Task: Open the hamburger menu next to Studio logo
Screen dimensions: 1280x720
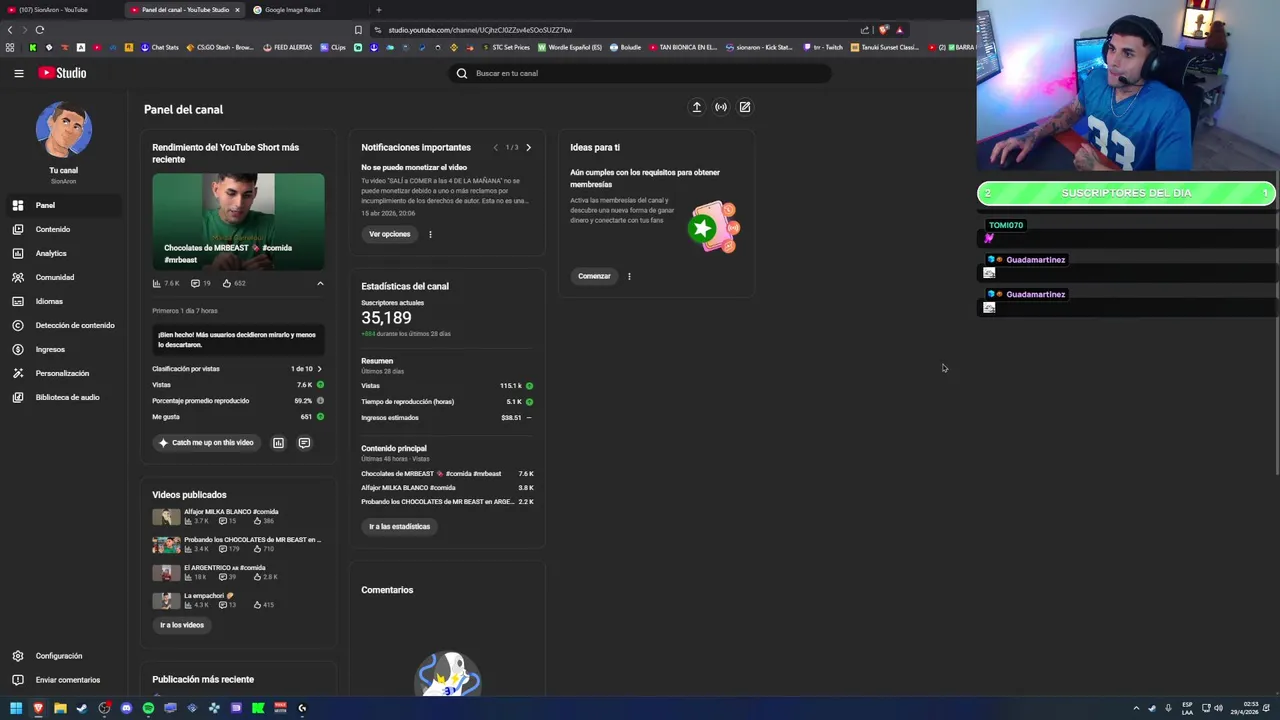Action: tap(18, 73)
